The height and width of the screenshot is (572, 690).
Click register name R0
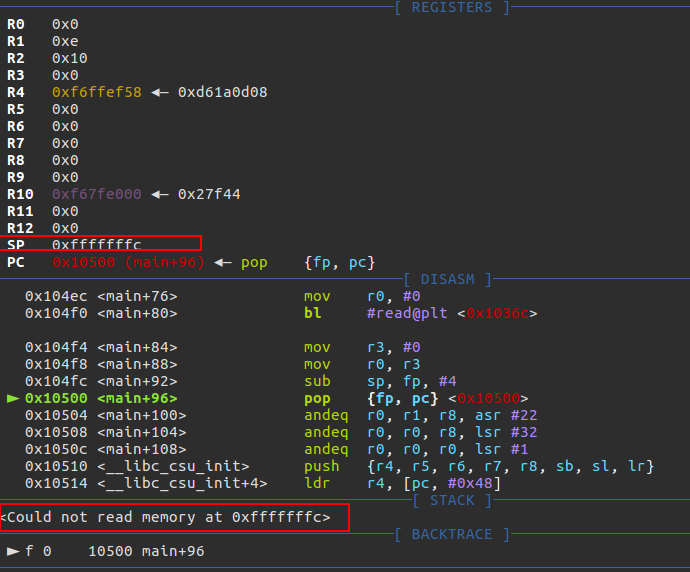(16, 24)
